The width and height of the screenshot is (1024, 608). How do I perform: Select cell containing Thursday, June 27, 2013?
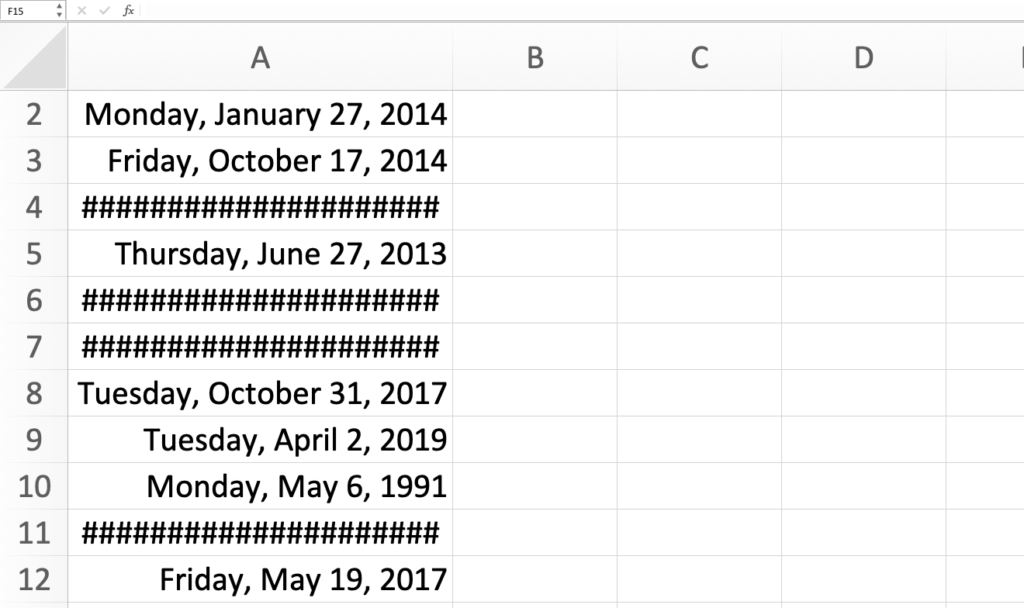tap(280, 254)
